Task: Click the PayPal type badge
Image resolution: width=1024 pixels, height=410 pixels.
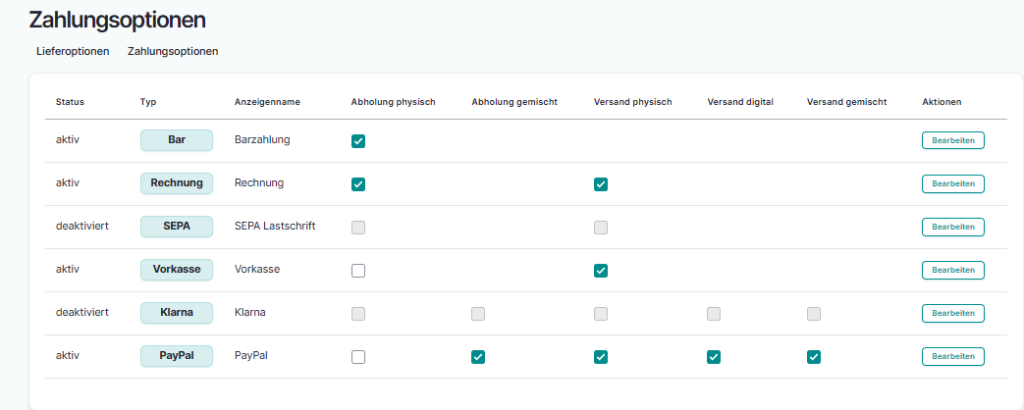Action: pyautogui.click(x=176, y=356)
